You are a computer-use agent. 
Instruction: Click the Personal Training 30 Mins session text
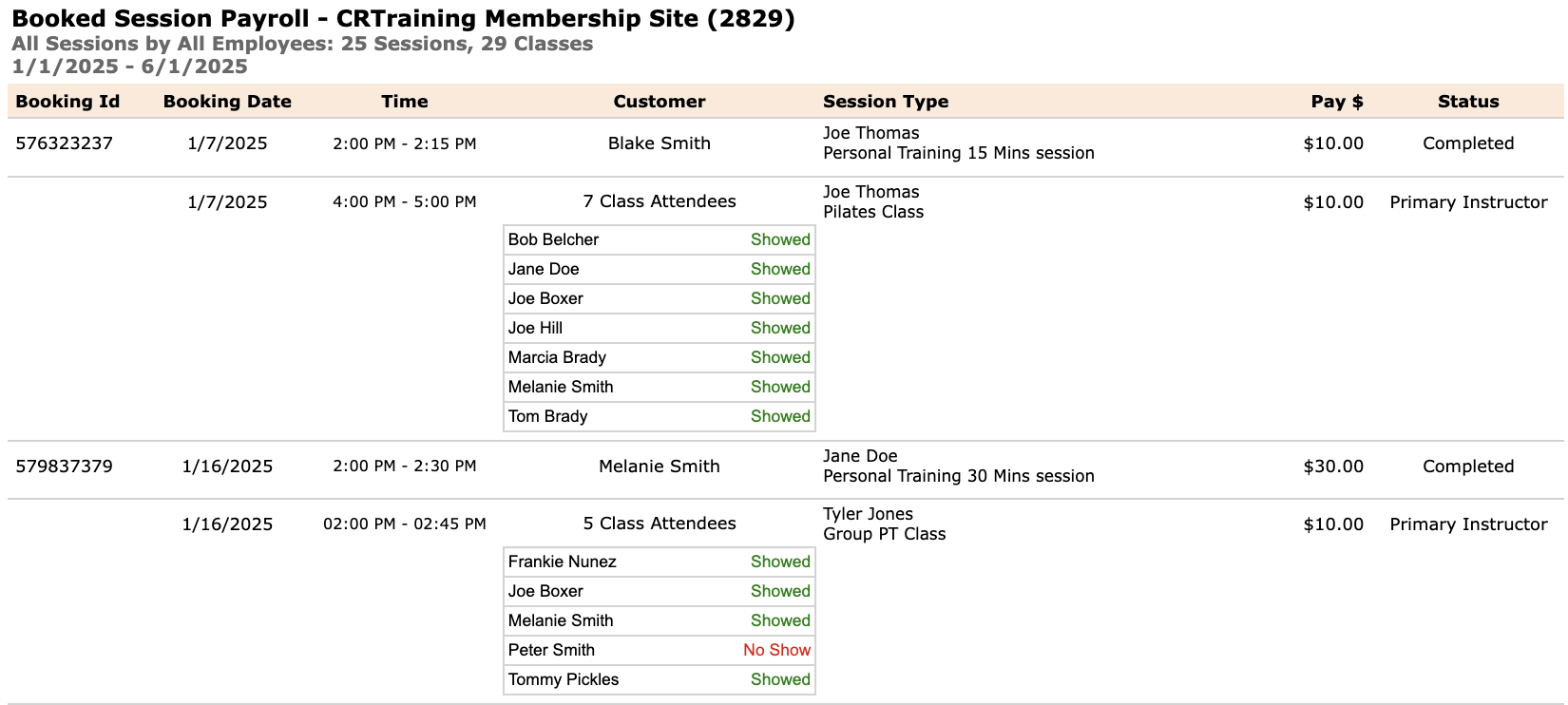959,476
